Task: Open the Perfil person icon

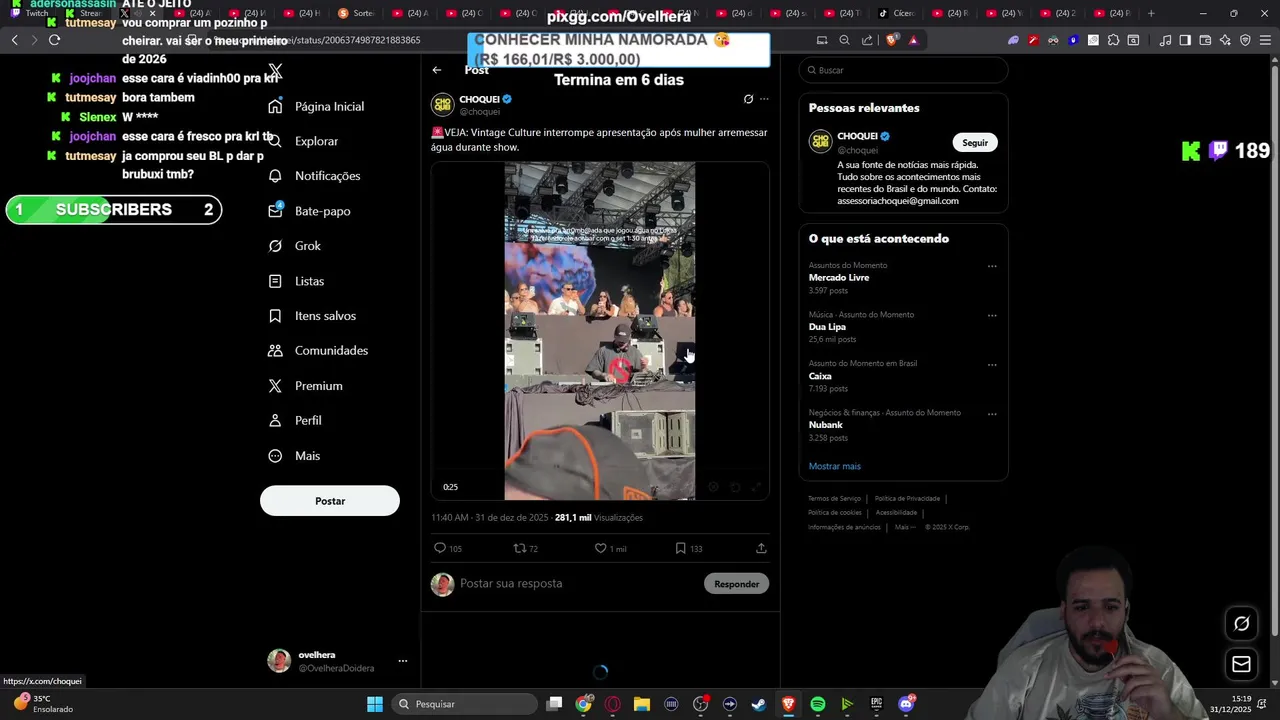Action: pos(275,421)
